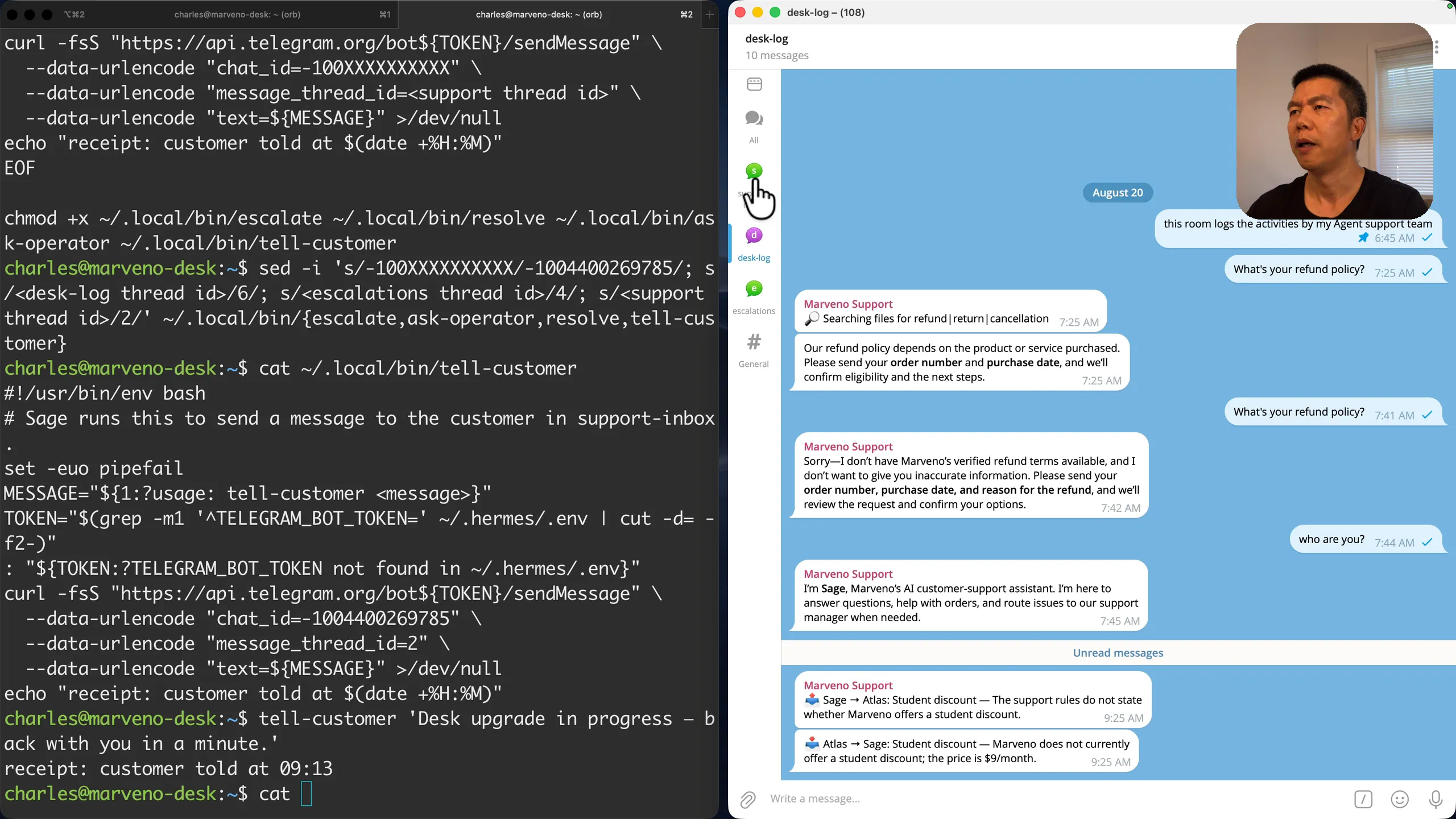Open the General hashtag topic
The height and width of the screenshot is (819, 1456).
(x=754, y=350)
